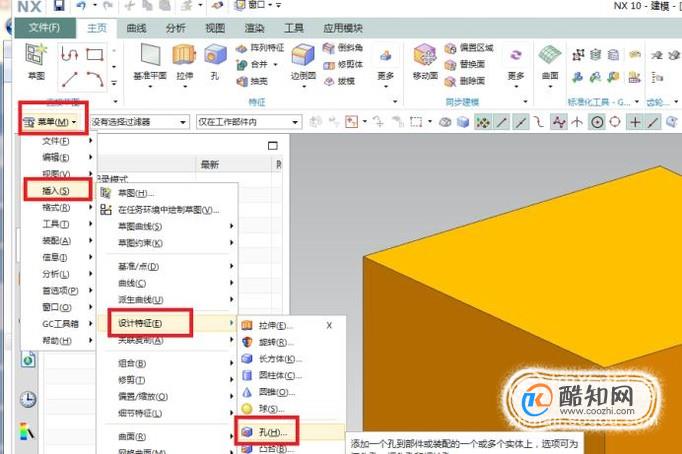Select the Line sketch tool
This screenshot has height=454, width=682.
coord(70,79)
